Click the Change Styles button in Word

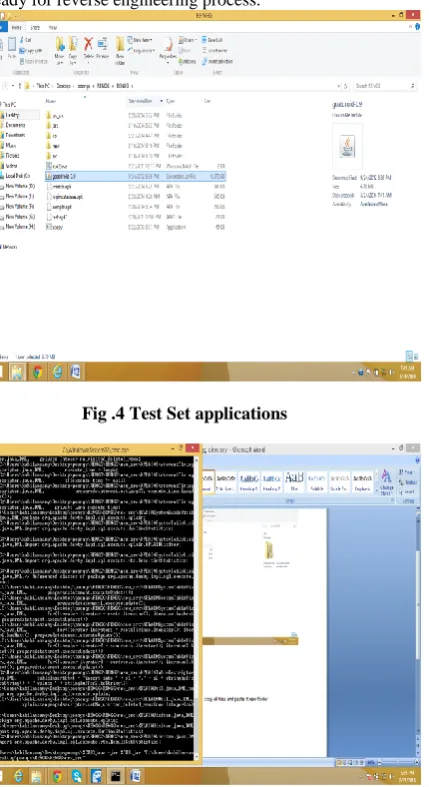pyautogui.click(x=386, y=482)
